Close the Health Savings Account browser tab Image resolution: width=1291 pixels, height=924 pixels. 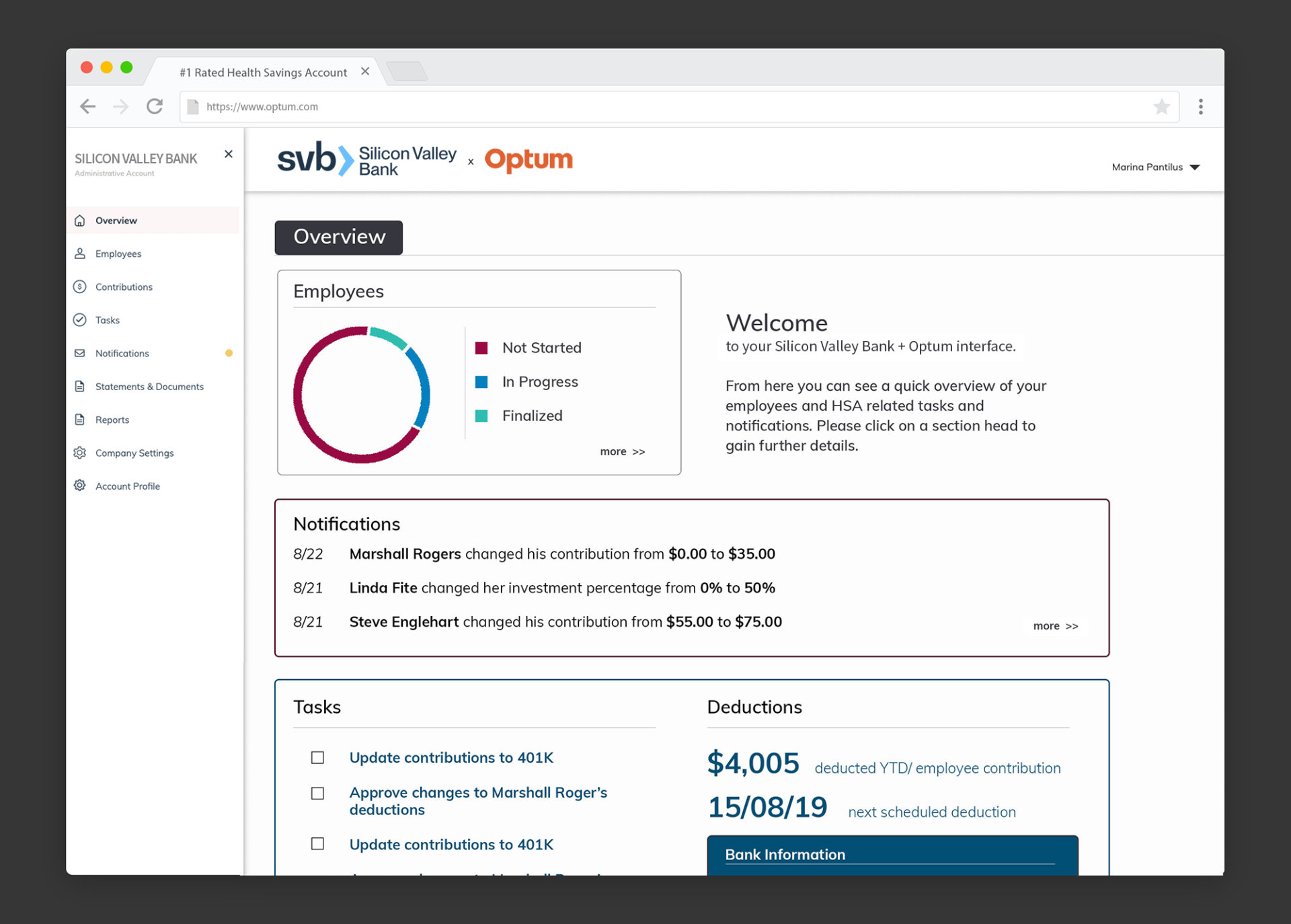365,71
